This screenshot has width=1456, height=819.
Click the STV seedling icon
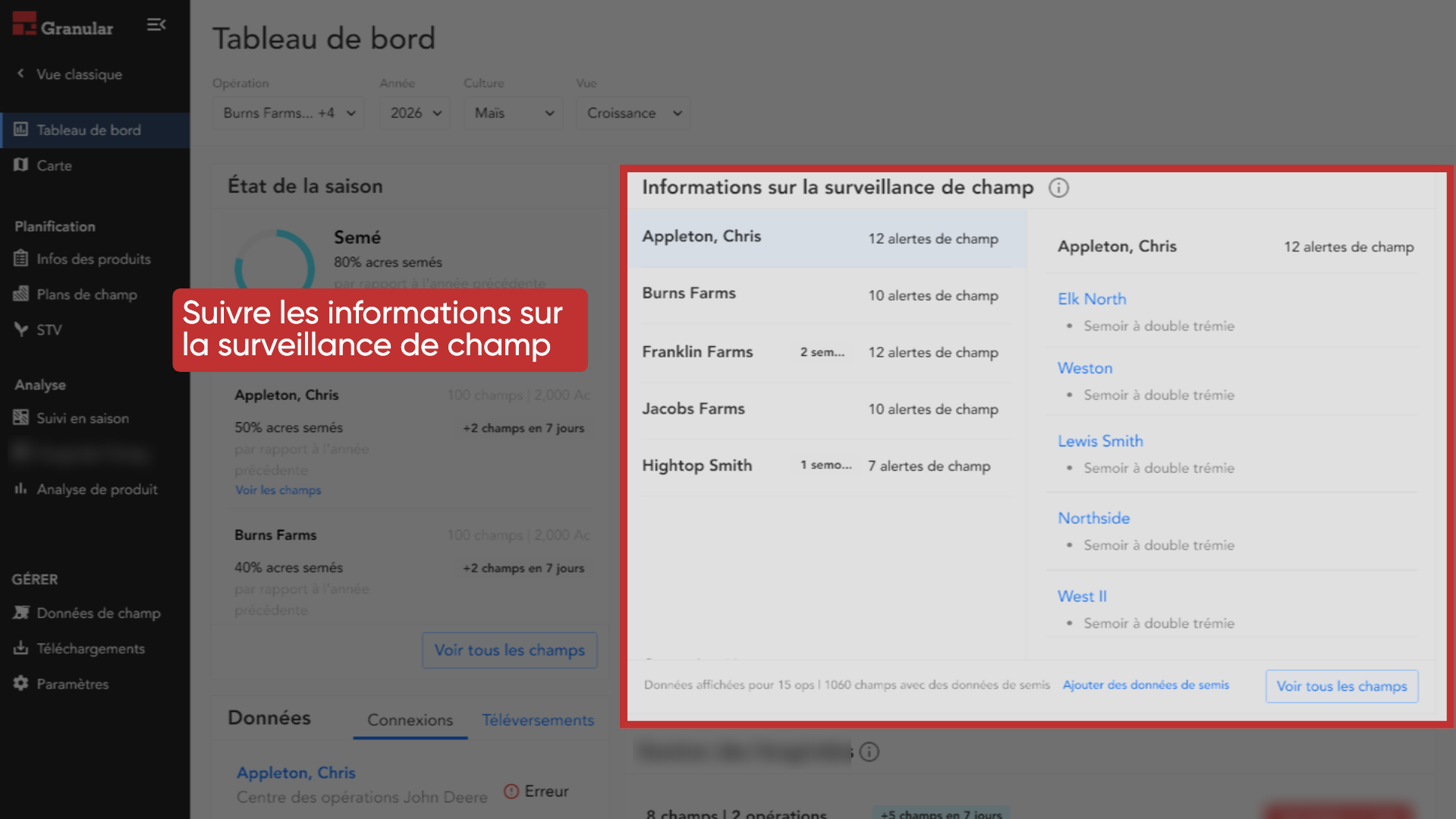[x=21, y=329]
